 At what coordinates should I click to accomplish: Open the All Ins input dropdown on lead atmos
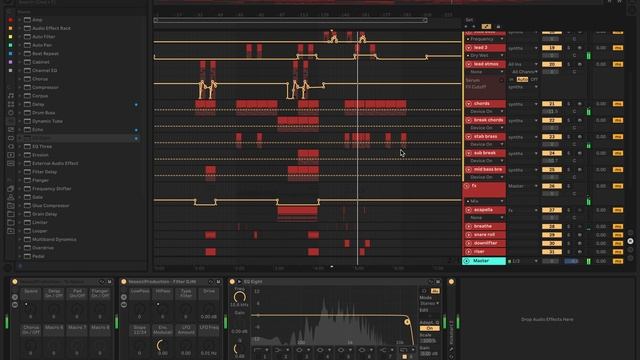[x=523, y=64]
